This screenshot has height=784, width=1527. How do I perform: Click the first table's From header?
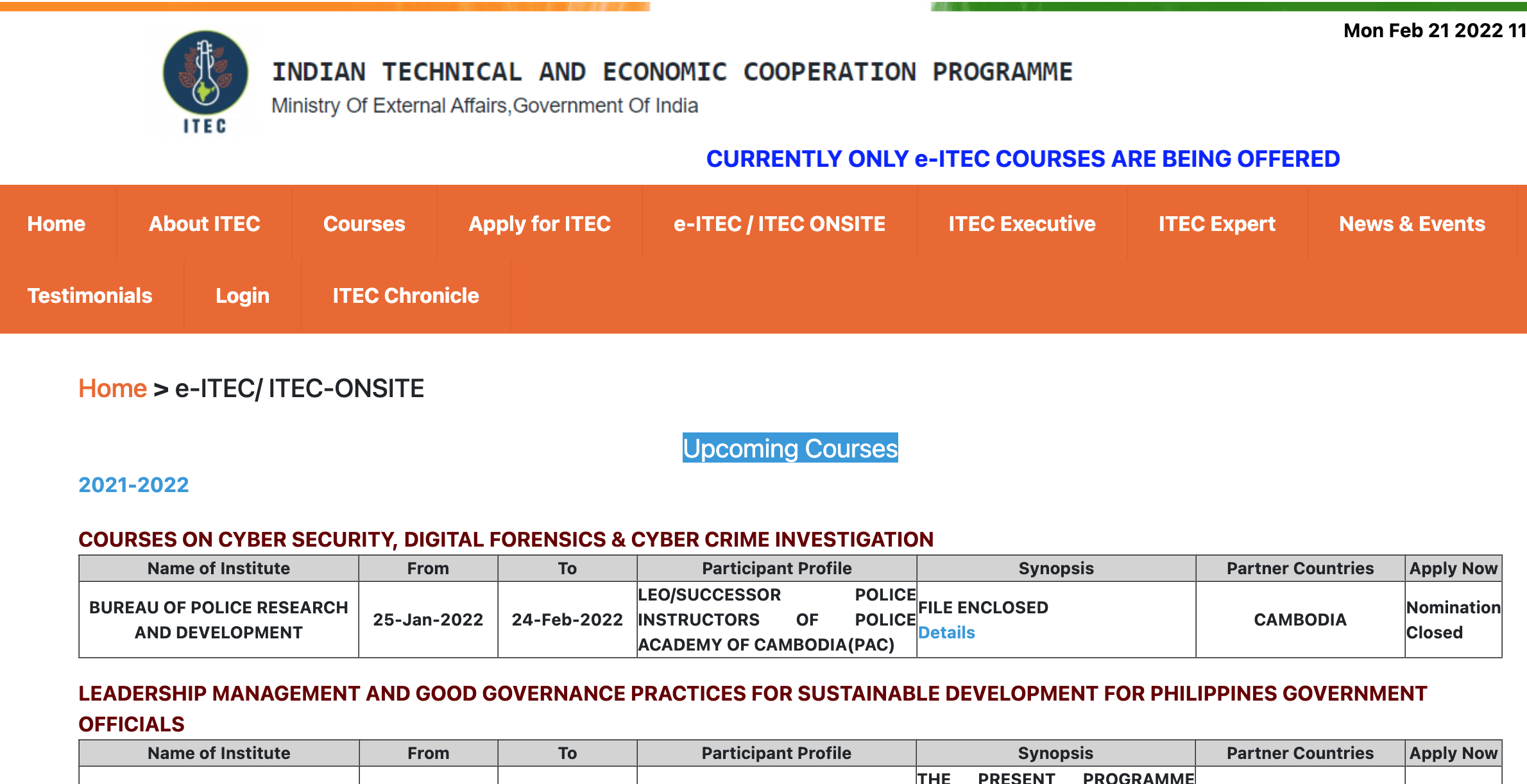[428, 568]
